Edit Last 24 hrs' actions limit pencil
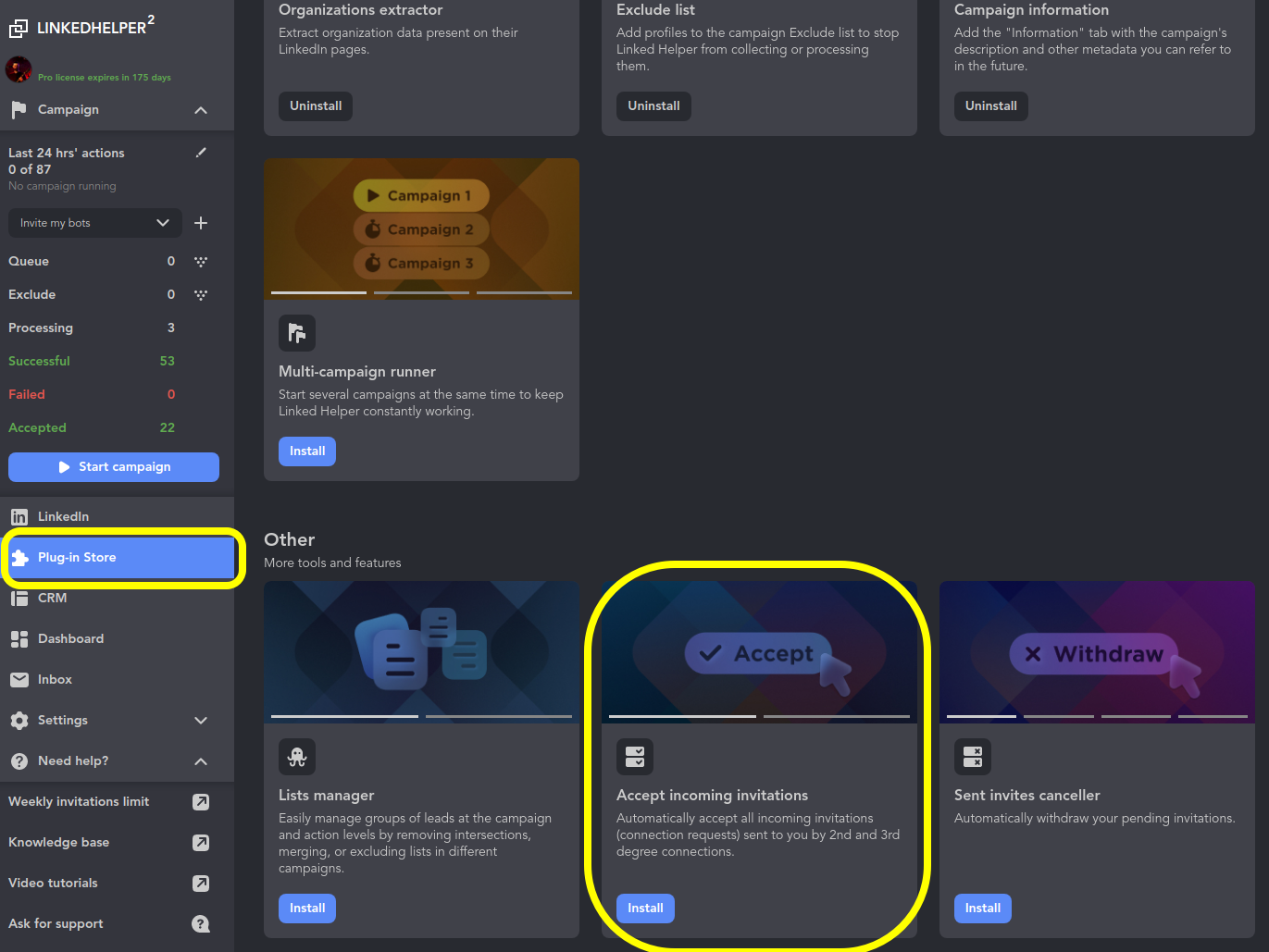Screen dimensions: 1269x952 (201, 153)
